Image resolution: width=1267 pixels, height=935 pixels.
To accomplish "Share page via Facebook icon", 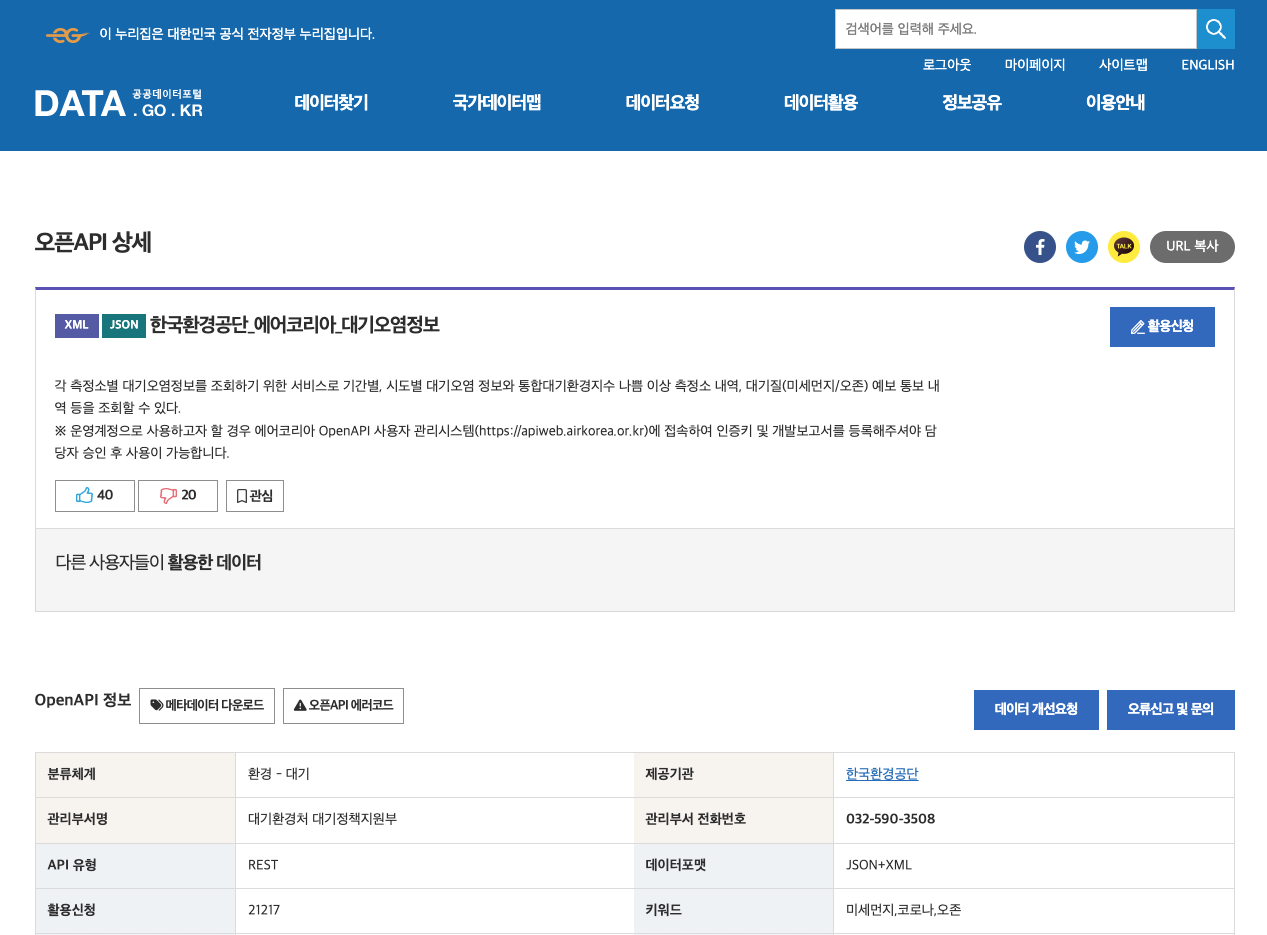I will (1040, 247).
